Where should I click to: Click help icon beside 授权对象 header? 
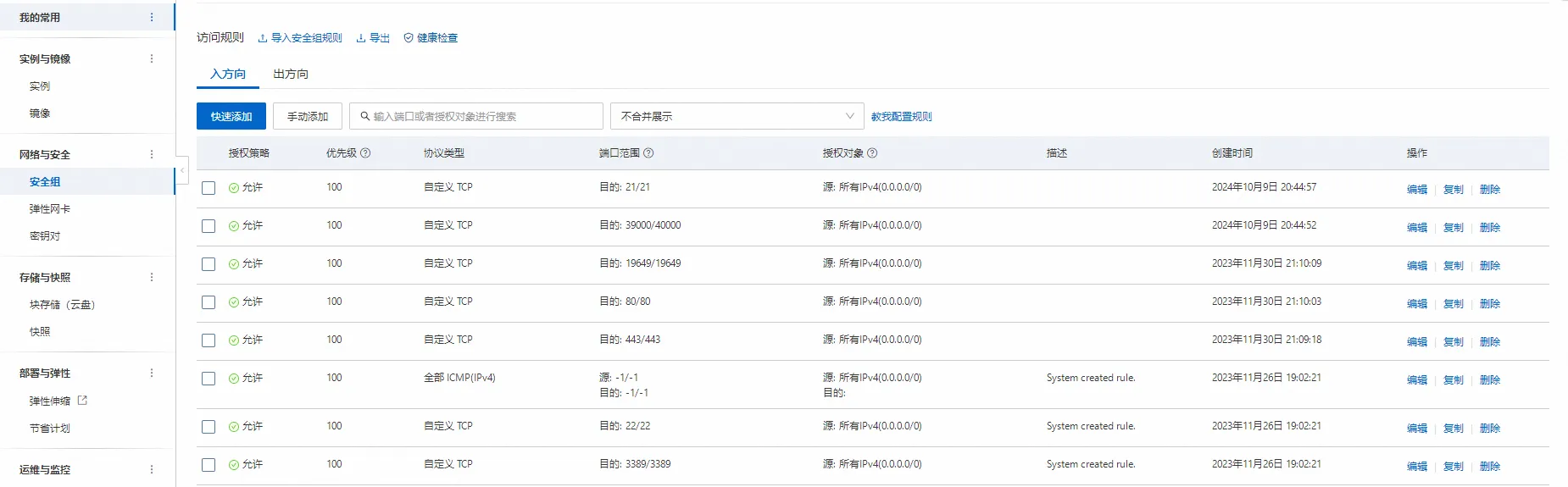(x=872, y=153)
